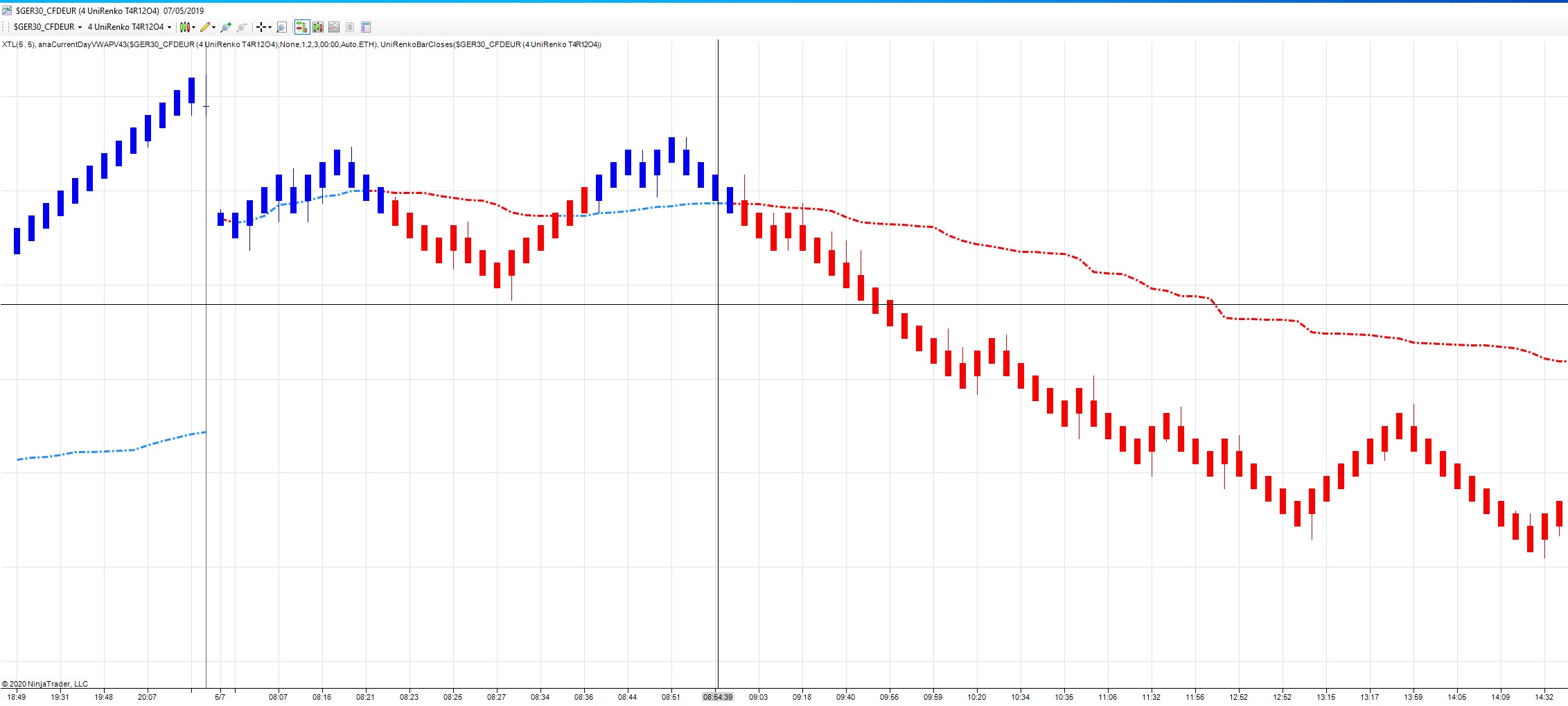Image resolution: width=1568 pixels, height=706 pixels.
Task: Toggle the Chart Trader panel button
Action: [301, 27]
